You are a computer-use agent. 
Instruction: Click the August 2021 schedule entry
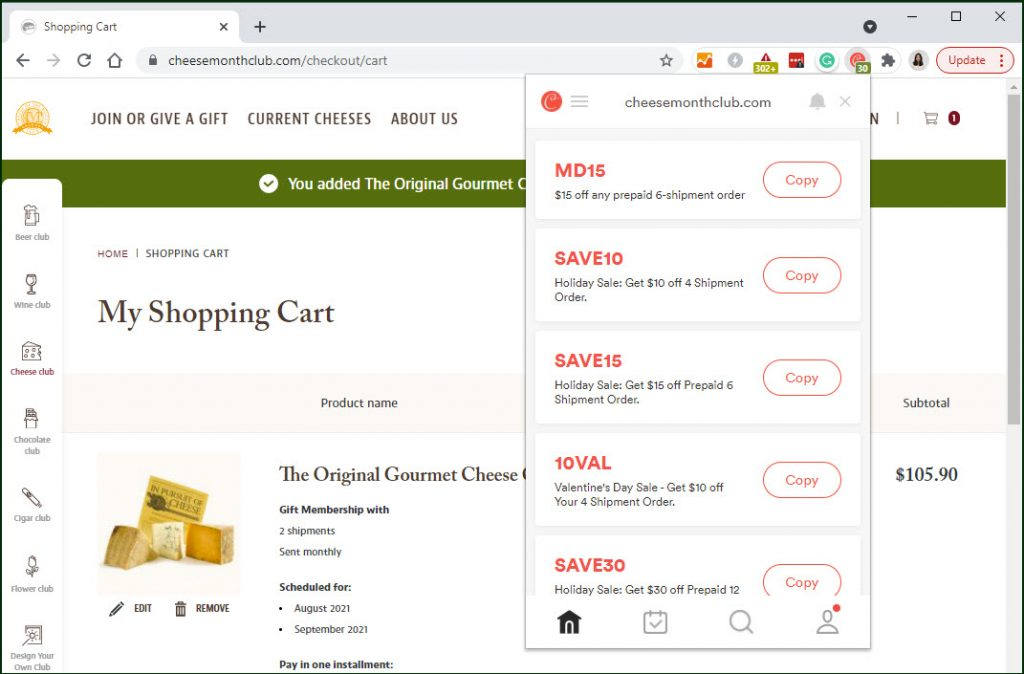coord(322,608)
